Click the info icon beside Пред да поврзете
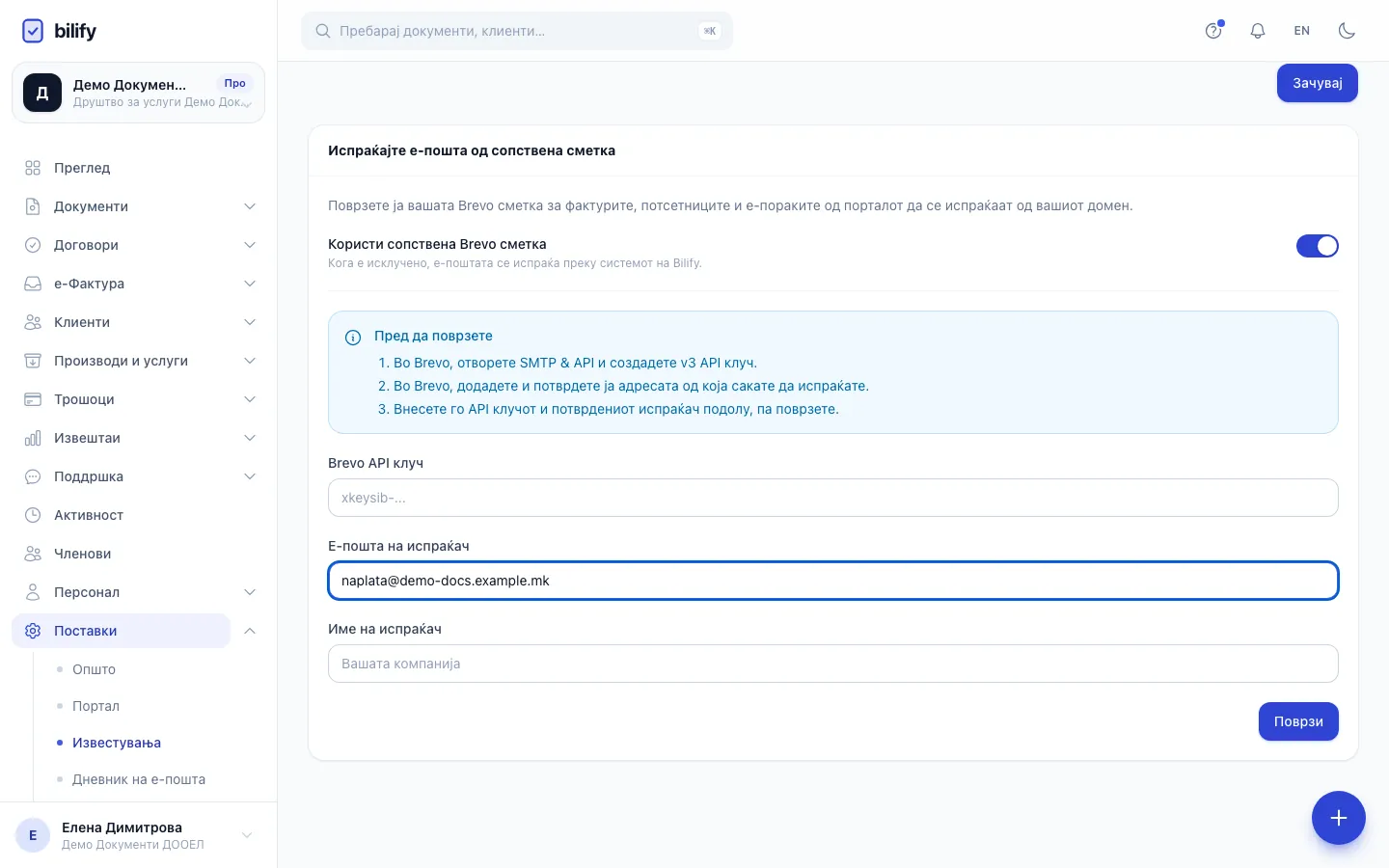Screen dimensions: 1389x868 353,338
